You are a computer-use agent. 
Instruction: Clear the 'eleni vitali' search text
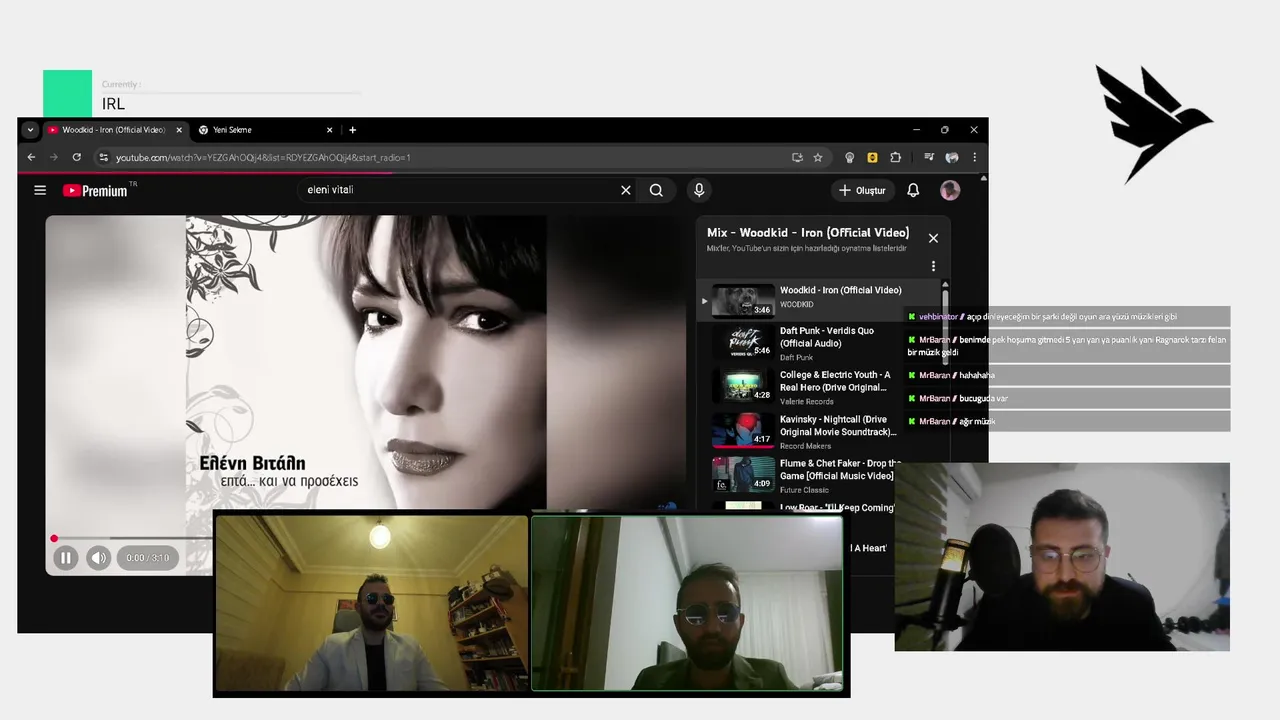pyautogui.click(x=626, y=190)
